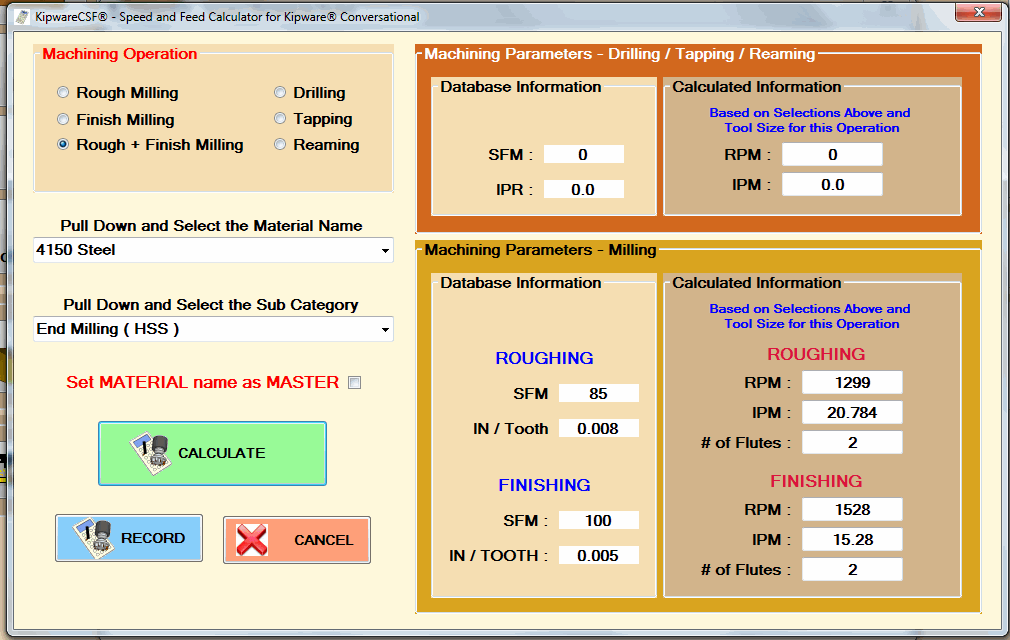Choose the Drilling operation radio button
1010x640 pixels.
click(x=280, y=92)
